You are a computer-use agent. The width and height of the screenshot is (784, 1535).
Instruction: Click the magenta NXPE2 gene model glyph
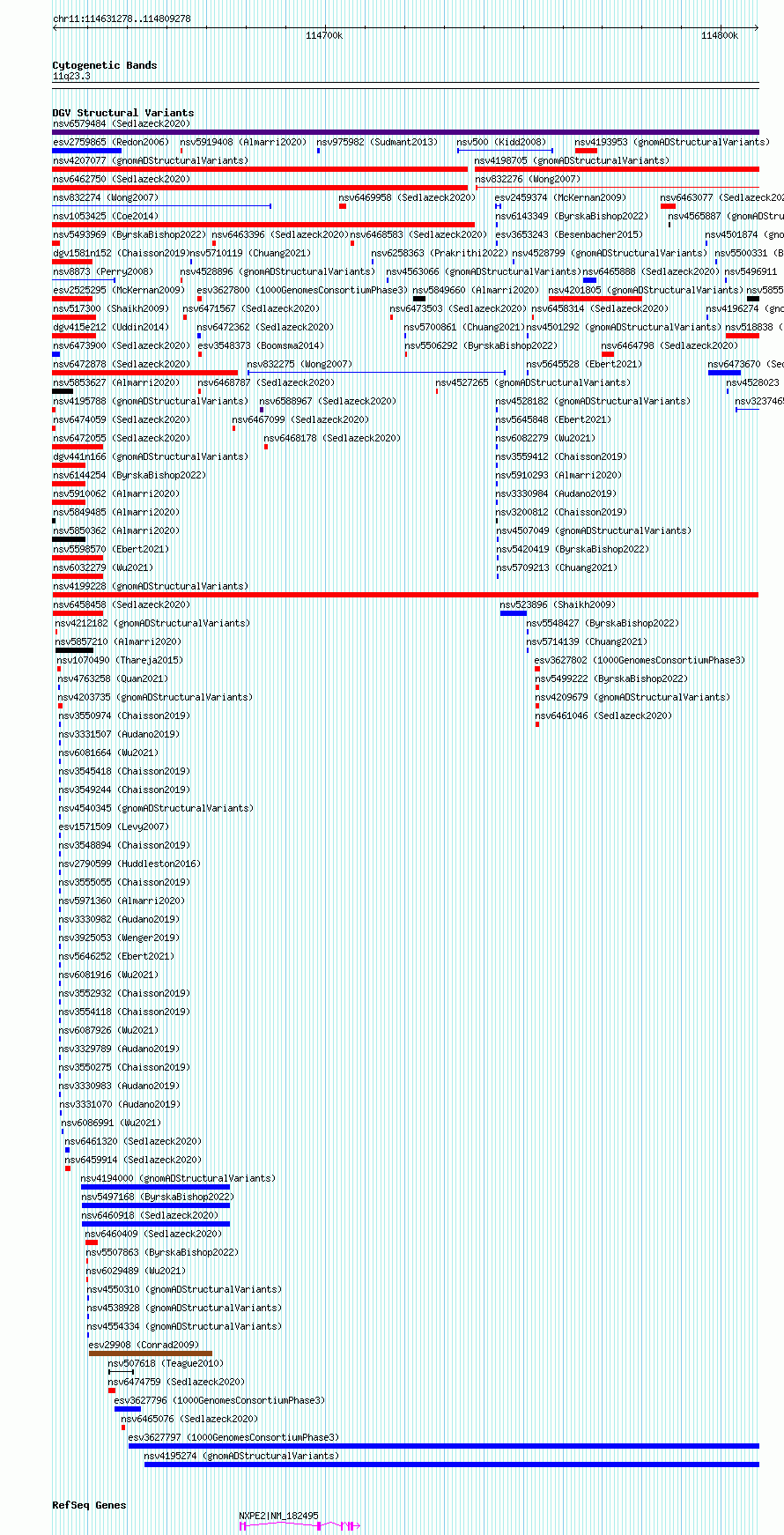pyautogui.click(x=300, y=1525)
